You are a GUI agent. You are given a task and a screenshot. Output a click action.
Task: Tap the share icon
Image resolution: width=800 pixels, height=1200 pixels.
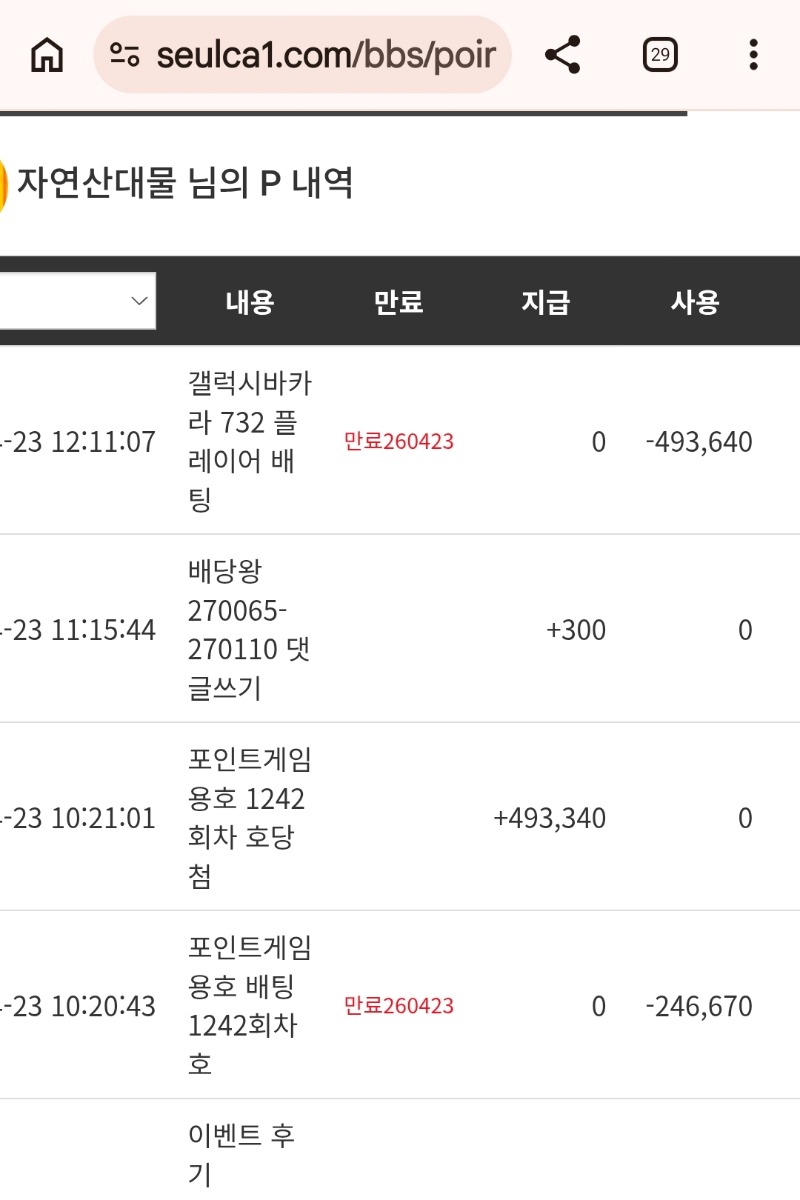[x=563, y=55]
